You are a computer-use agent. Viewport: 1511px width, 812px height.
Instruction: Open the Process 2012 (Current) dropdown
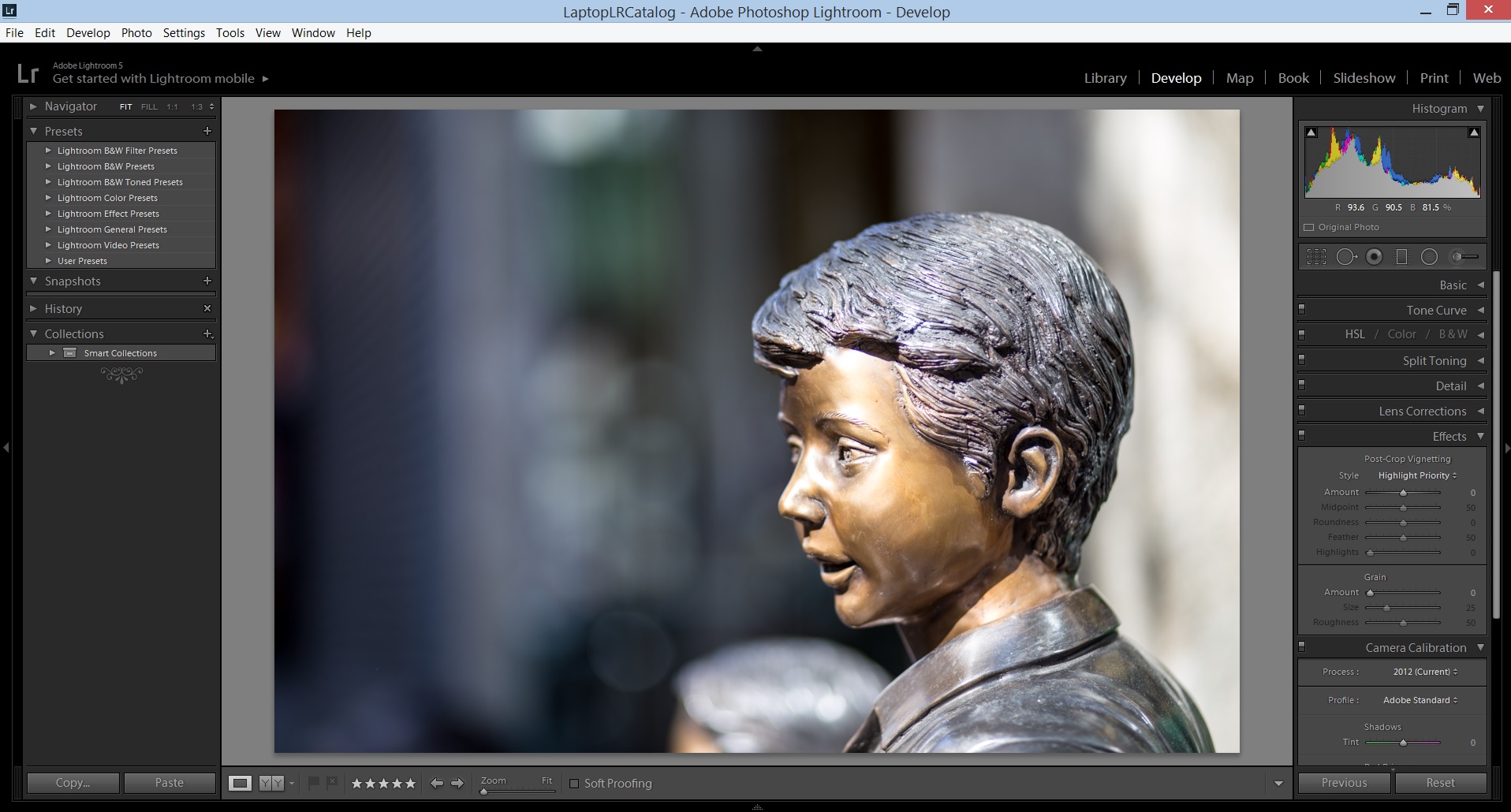click(x=1425, y=672)
